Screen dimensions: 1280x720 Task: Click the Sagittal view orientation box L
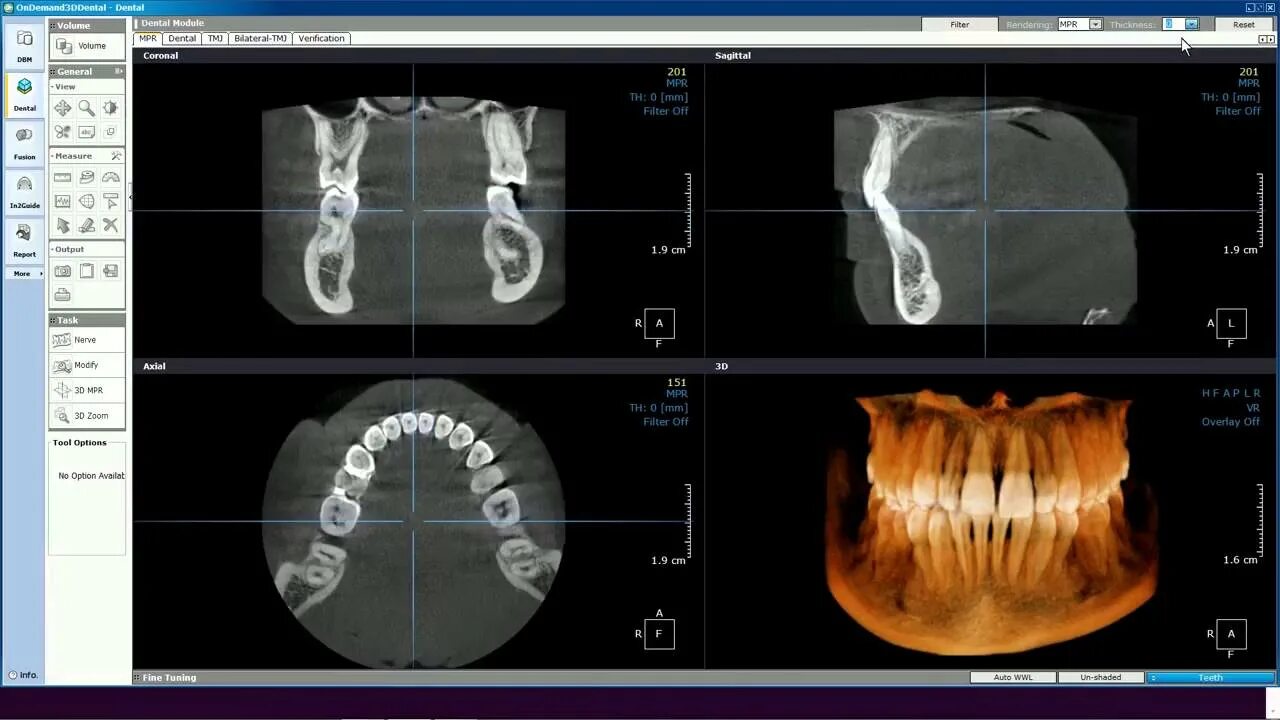[x=1231, y=323]
